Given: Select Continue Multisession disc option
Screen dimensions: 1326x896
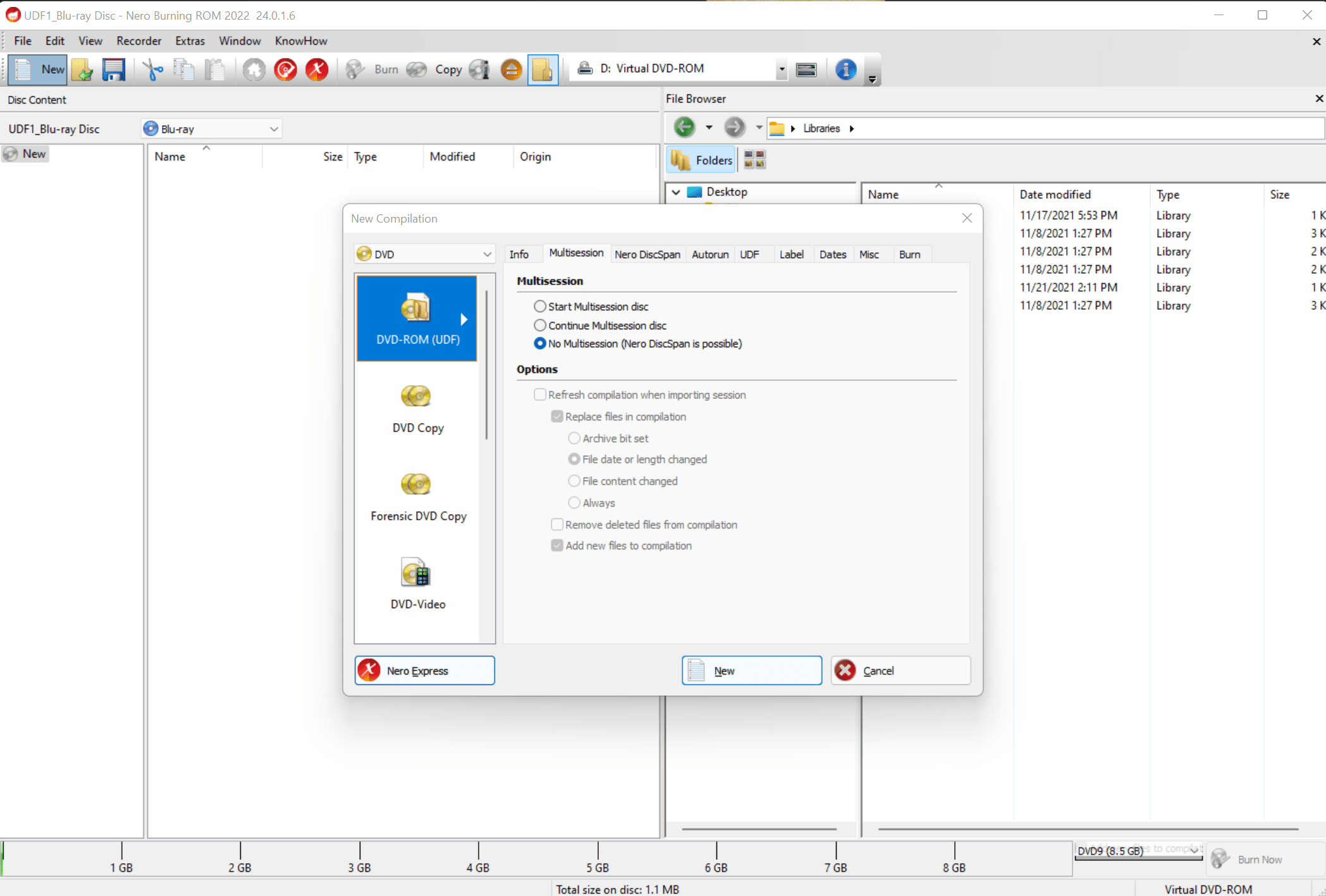Looking at the screenshot, I should [540, 326].
